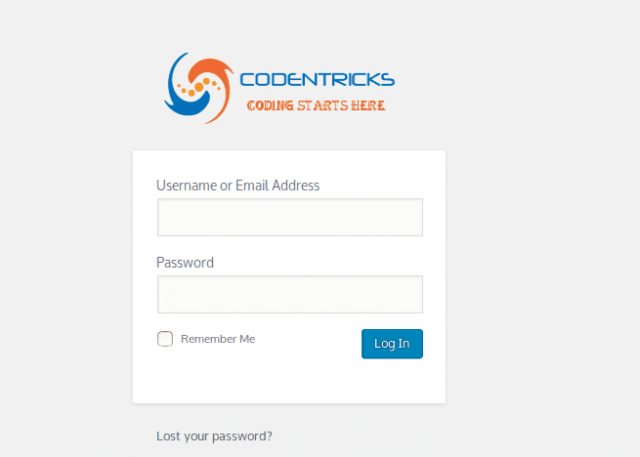Click the gray background right of the form
640x457 pixels.
coord(540,280)
